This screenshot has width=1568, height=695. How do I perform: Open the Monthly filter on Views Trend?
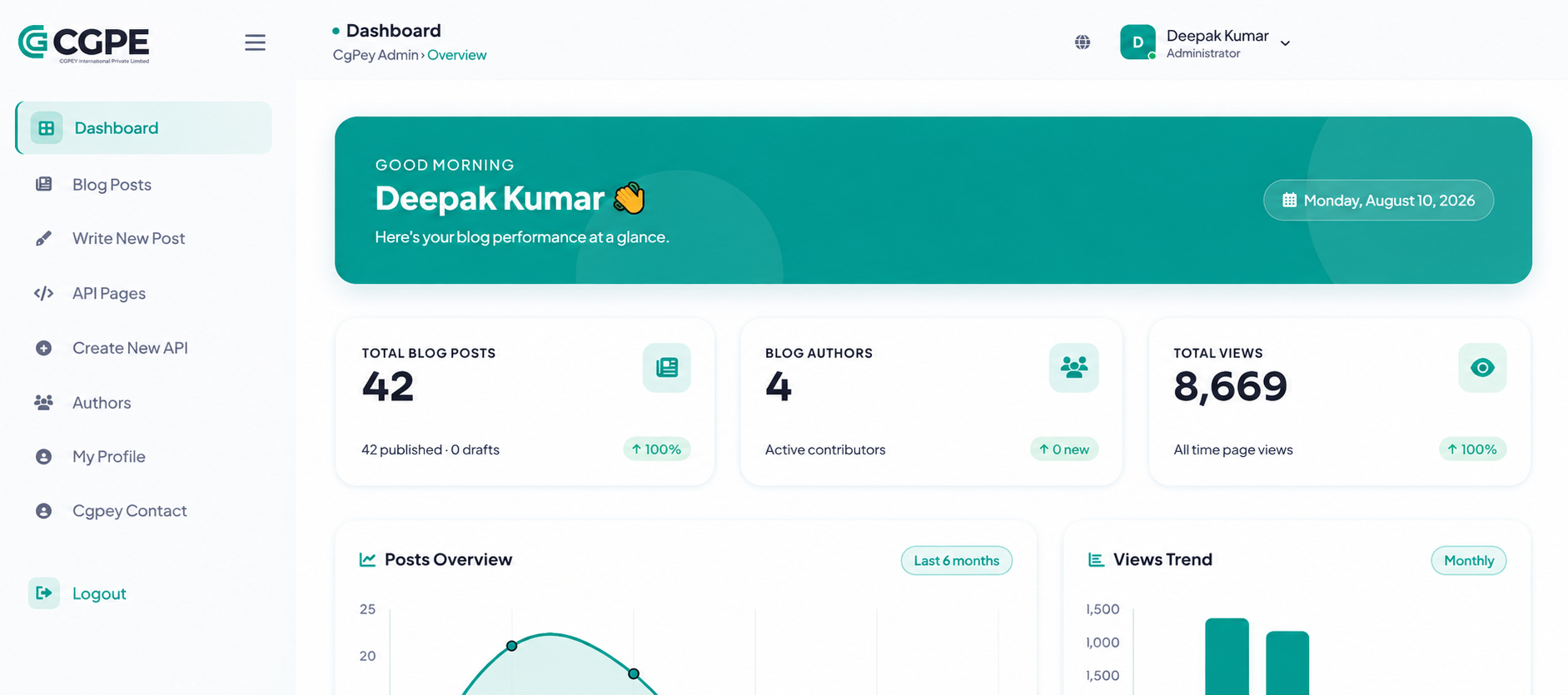pyautogui.click(x=1468, y=560)
